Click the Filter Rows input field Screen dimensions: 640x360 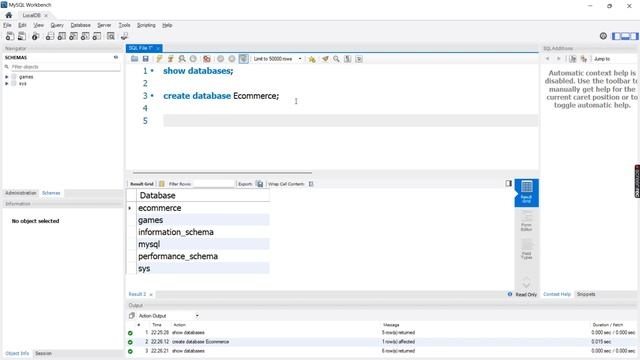coord(213,184)
